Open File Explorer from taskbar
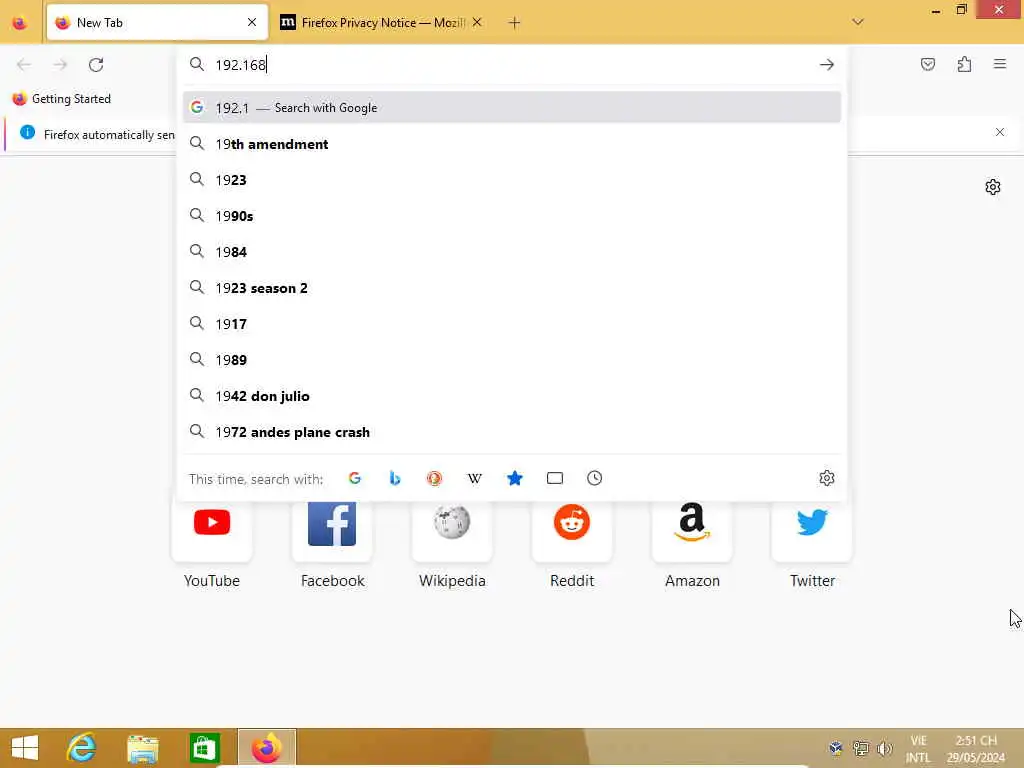The image size is (1024, 768). click(142, 748)
